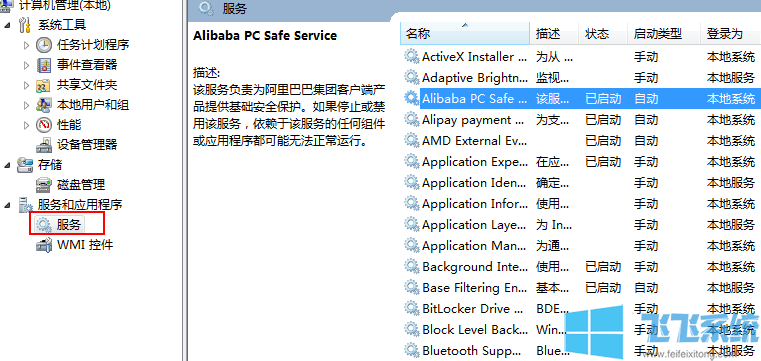Click the Task Scheduler clock icon
This screenshot has width=761, height=361.
point(44,45)
